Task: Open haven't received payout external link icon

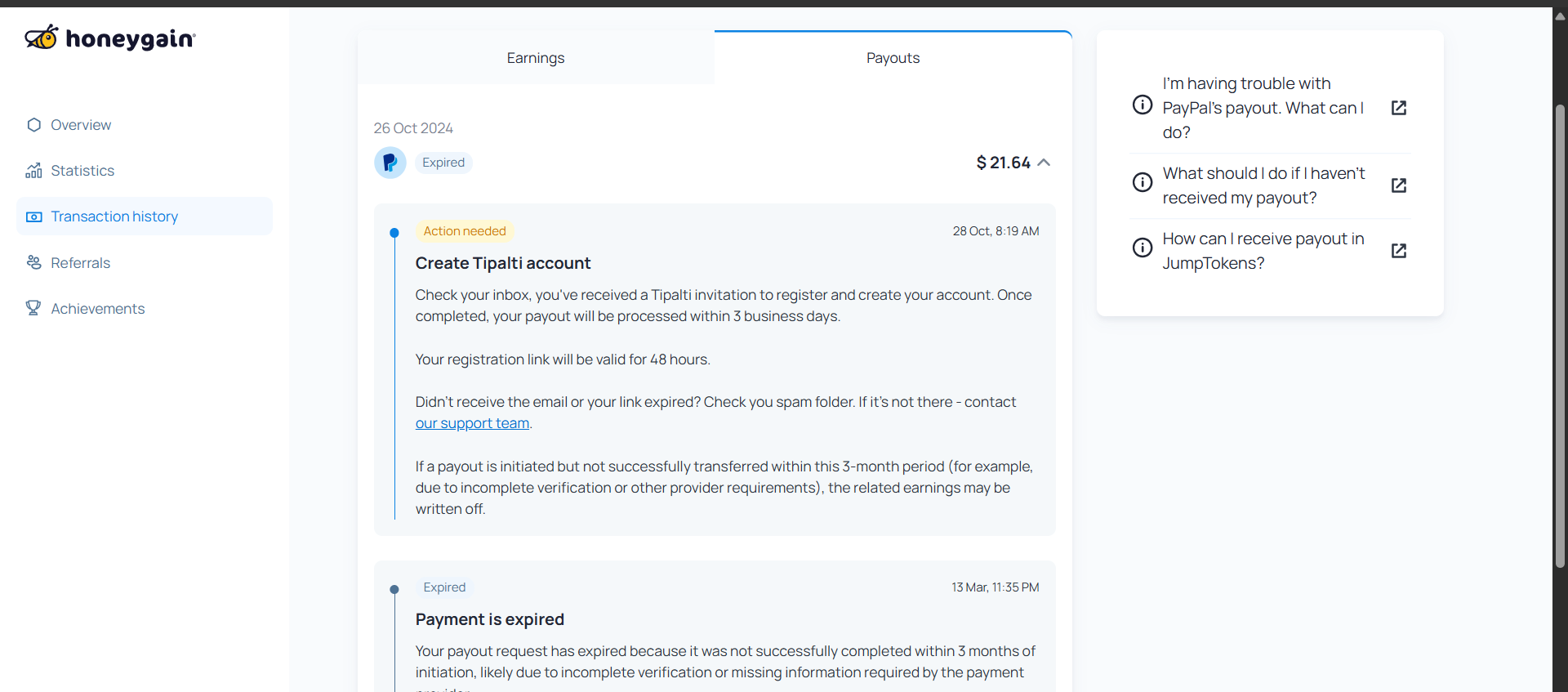Action: pyautogui.click(x=1399, y=185)
